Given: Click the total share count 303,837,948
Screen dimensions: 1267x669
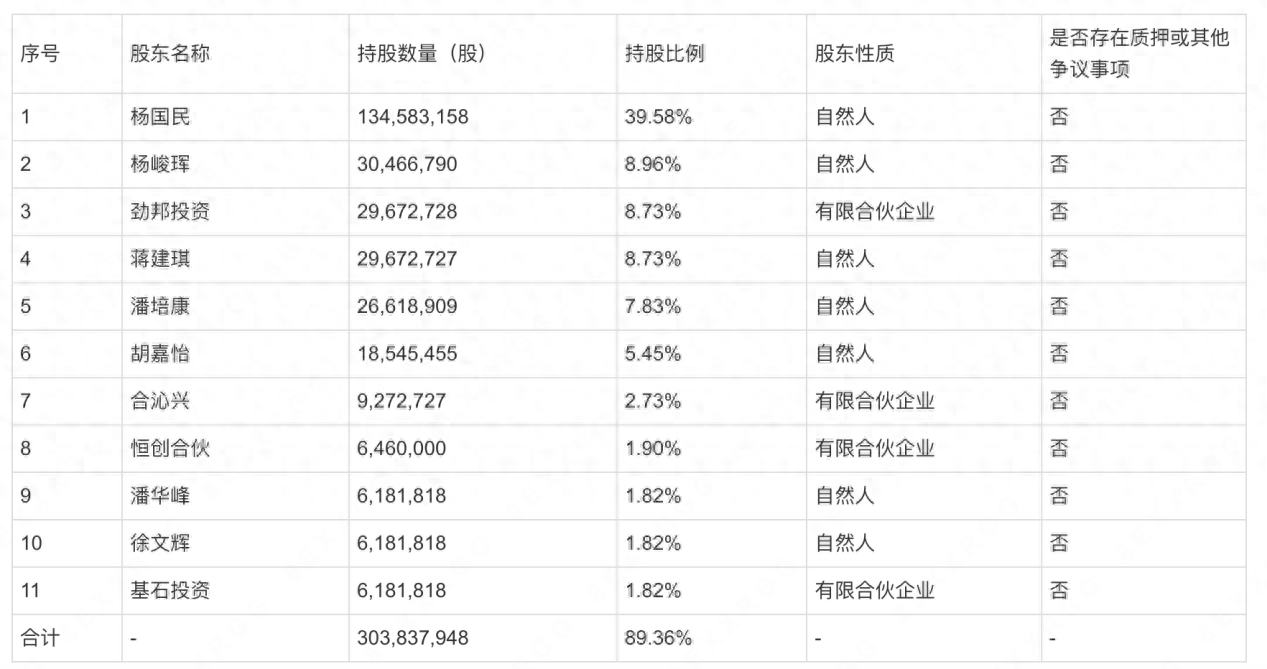Looking at the screenshot, I should point(412,638).
